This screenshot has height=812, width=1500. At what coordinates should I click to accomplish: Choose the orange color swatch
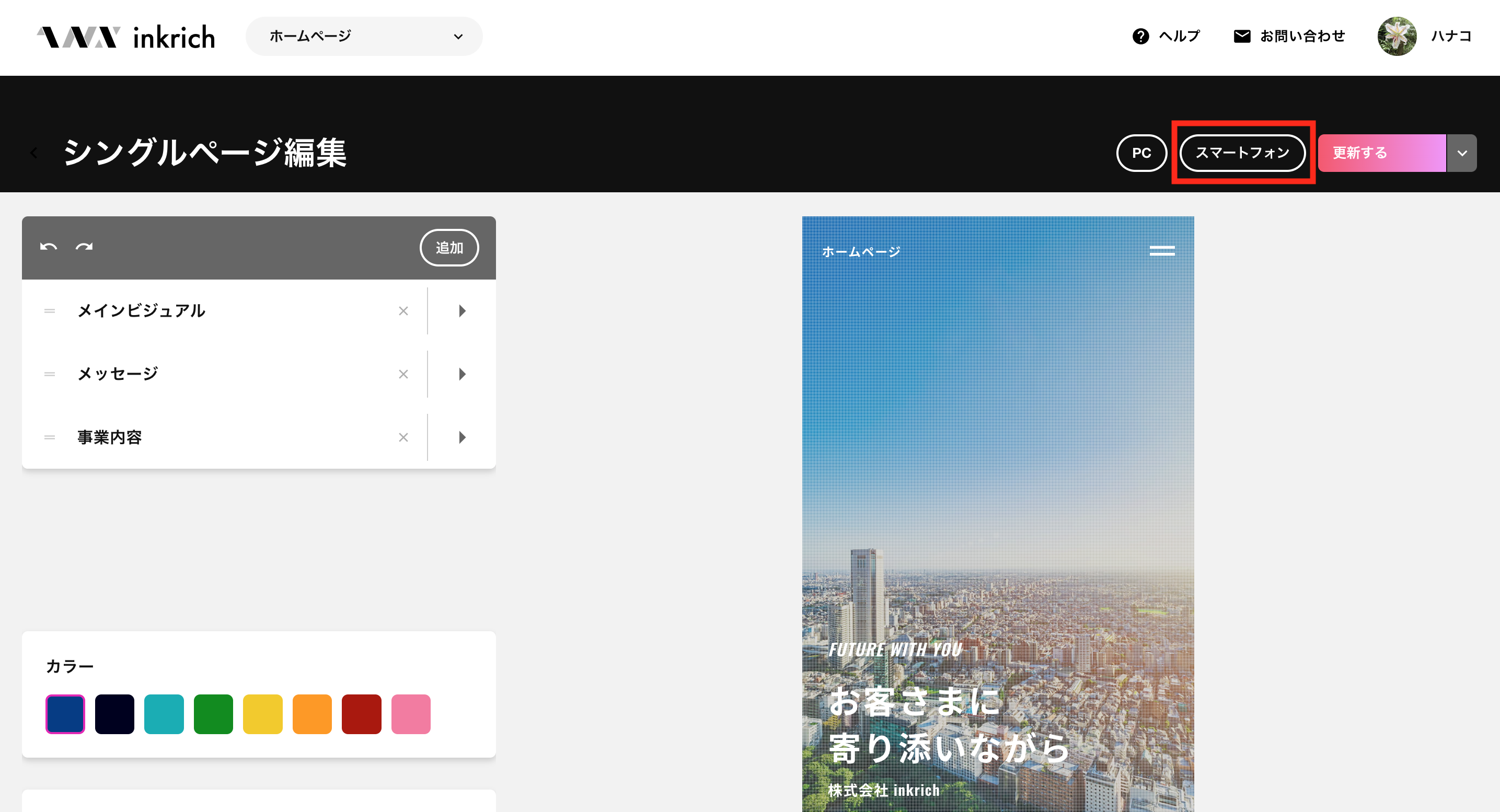pos(312,714)
